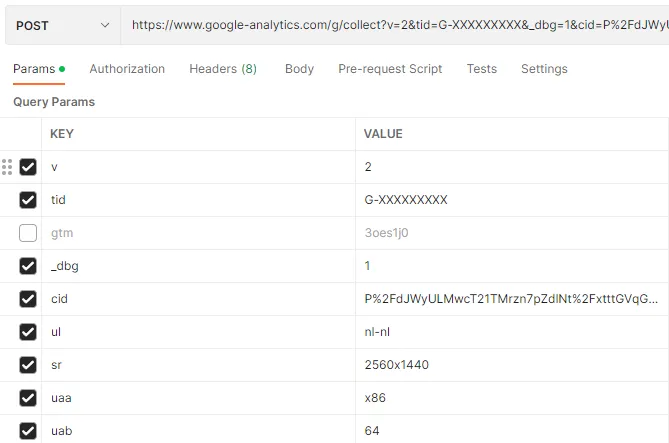The image size is (669, 443).
Task: Uncheck the _dbg parameter checkbox
Action: point(28,266)
